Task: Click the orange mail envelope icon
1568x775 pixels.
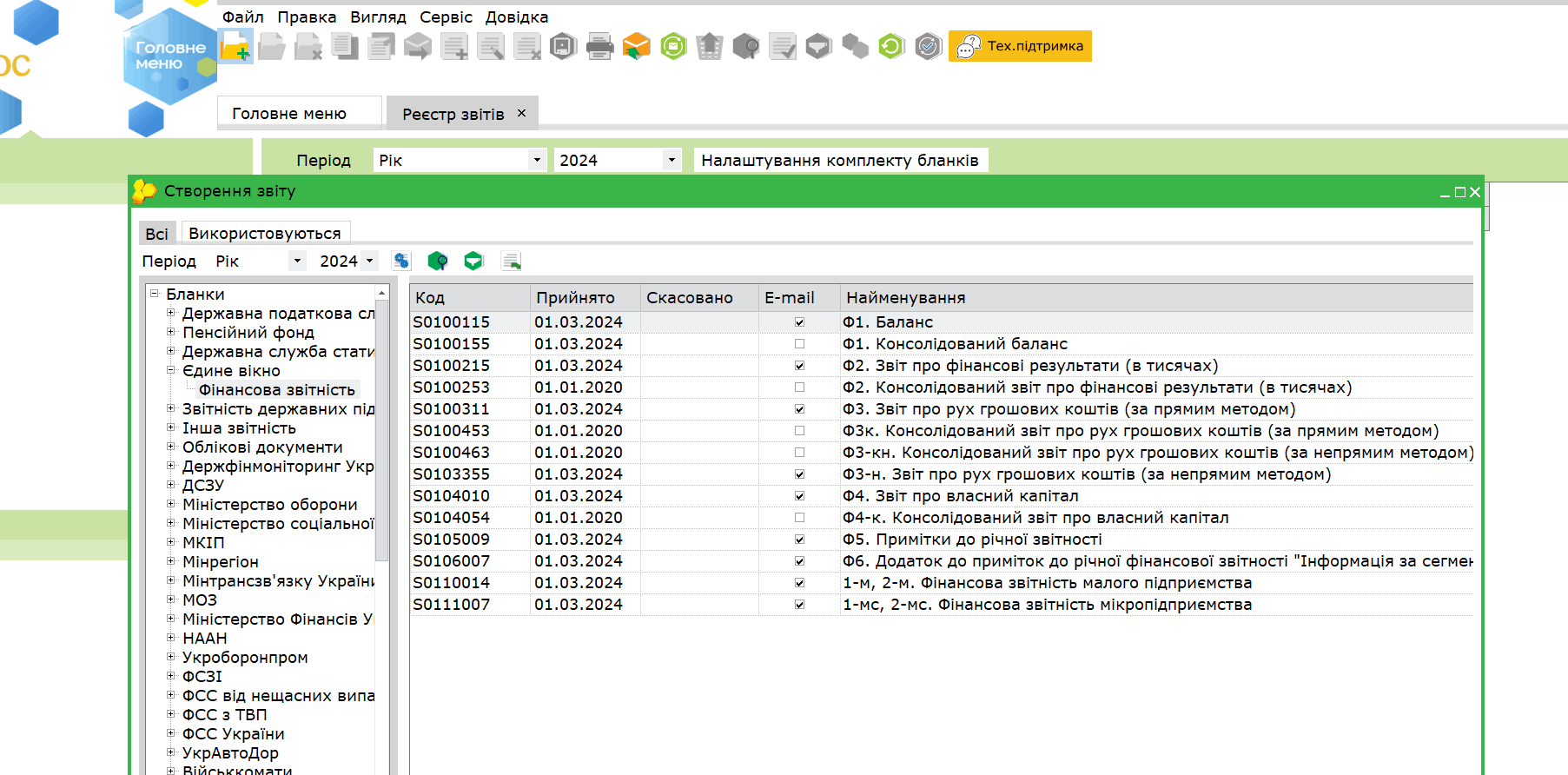Action: click(x=636, y=46)
